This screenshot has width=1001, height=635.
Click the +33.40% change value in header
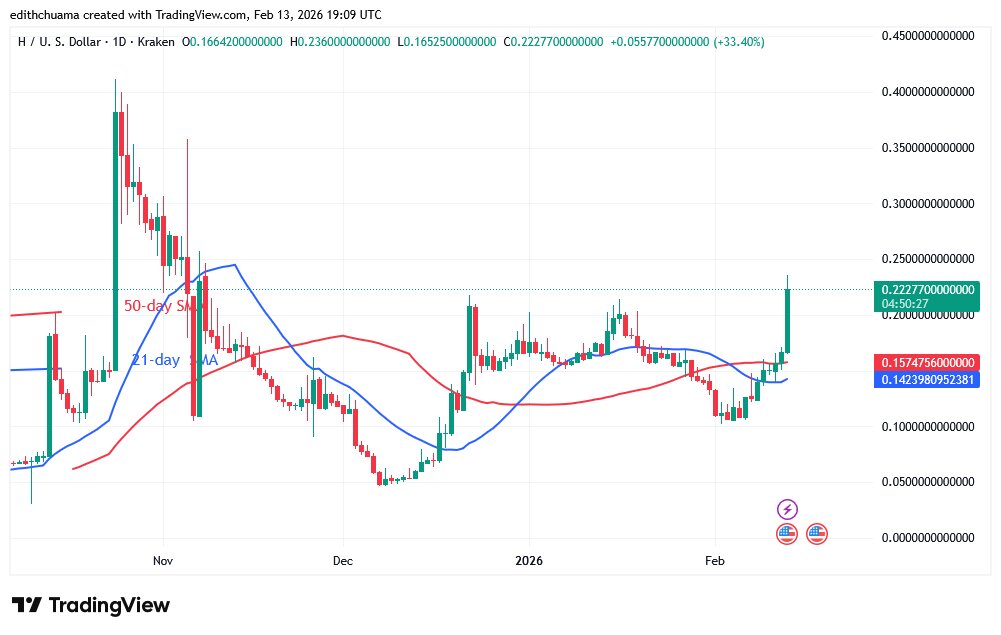[x=740, y=41]
